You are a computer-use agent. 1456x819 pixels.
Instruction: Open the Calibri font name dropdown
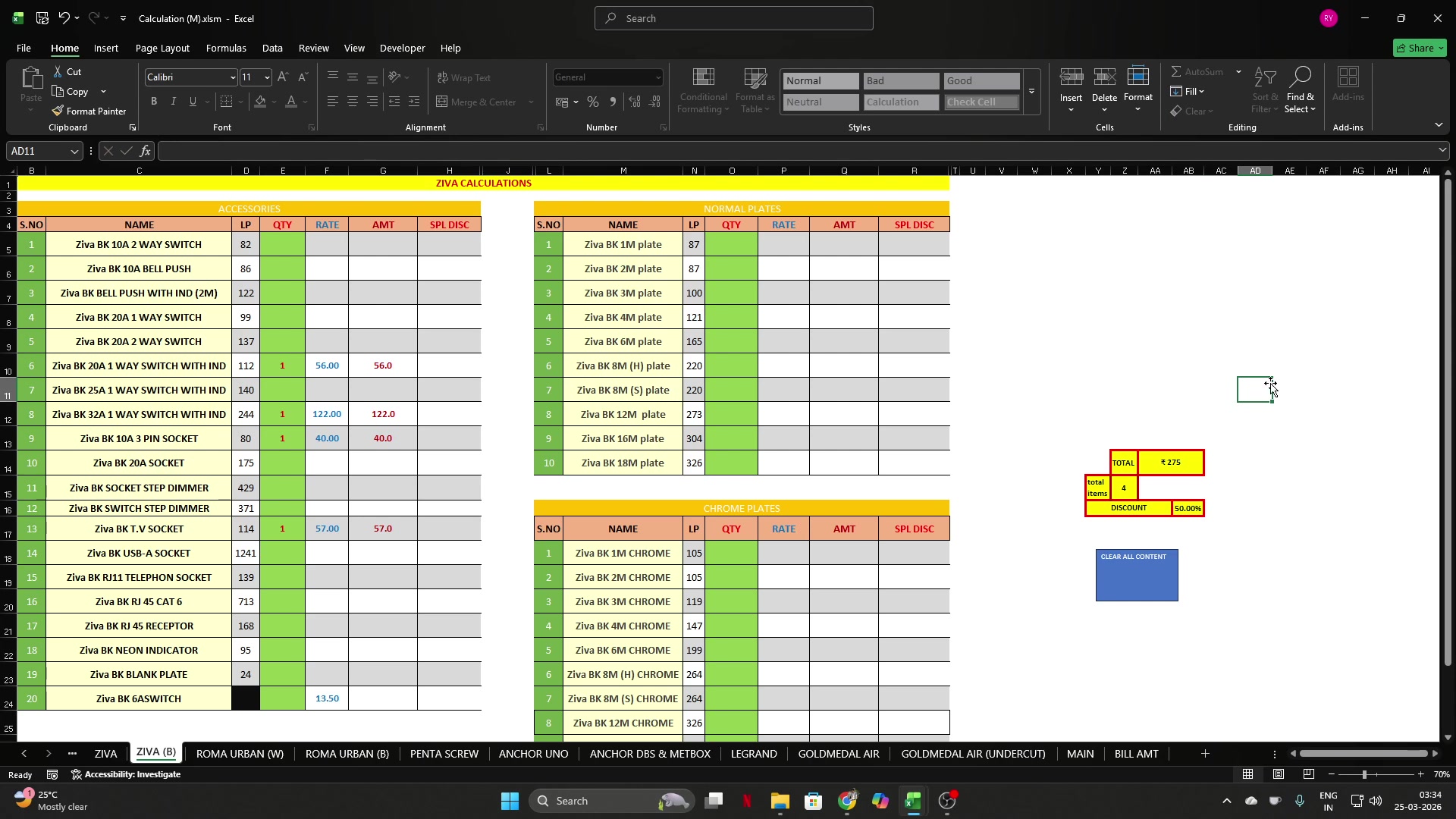click(x=233, y=77)
